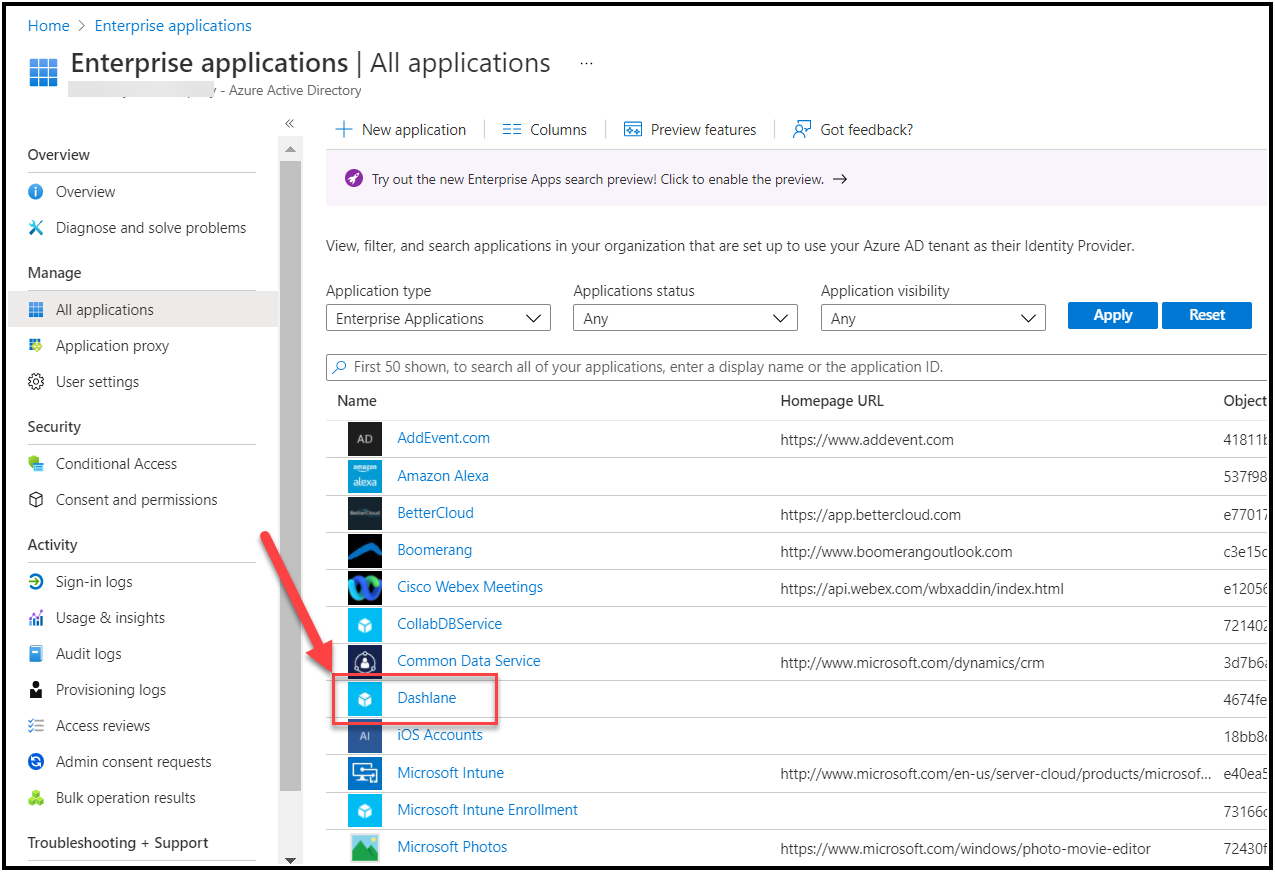
Task: Expand the Applications status dropdown
Action: click(685, 319)
